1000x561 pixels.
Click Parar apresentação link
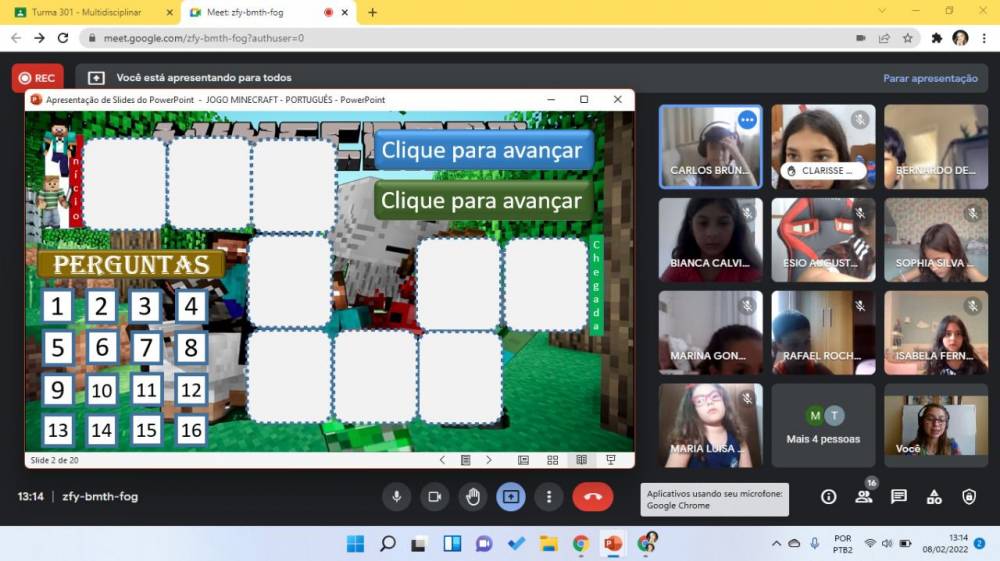pos(930,78)
